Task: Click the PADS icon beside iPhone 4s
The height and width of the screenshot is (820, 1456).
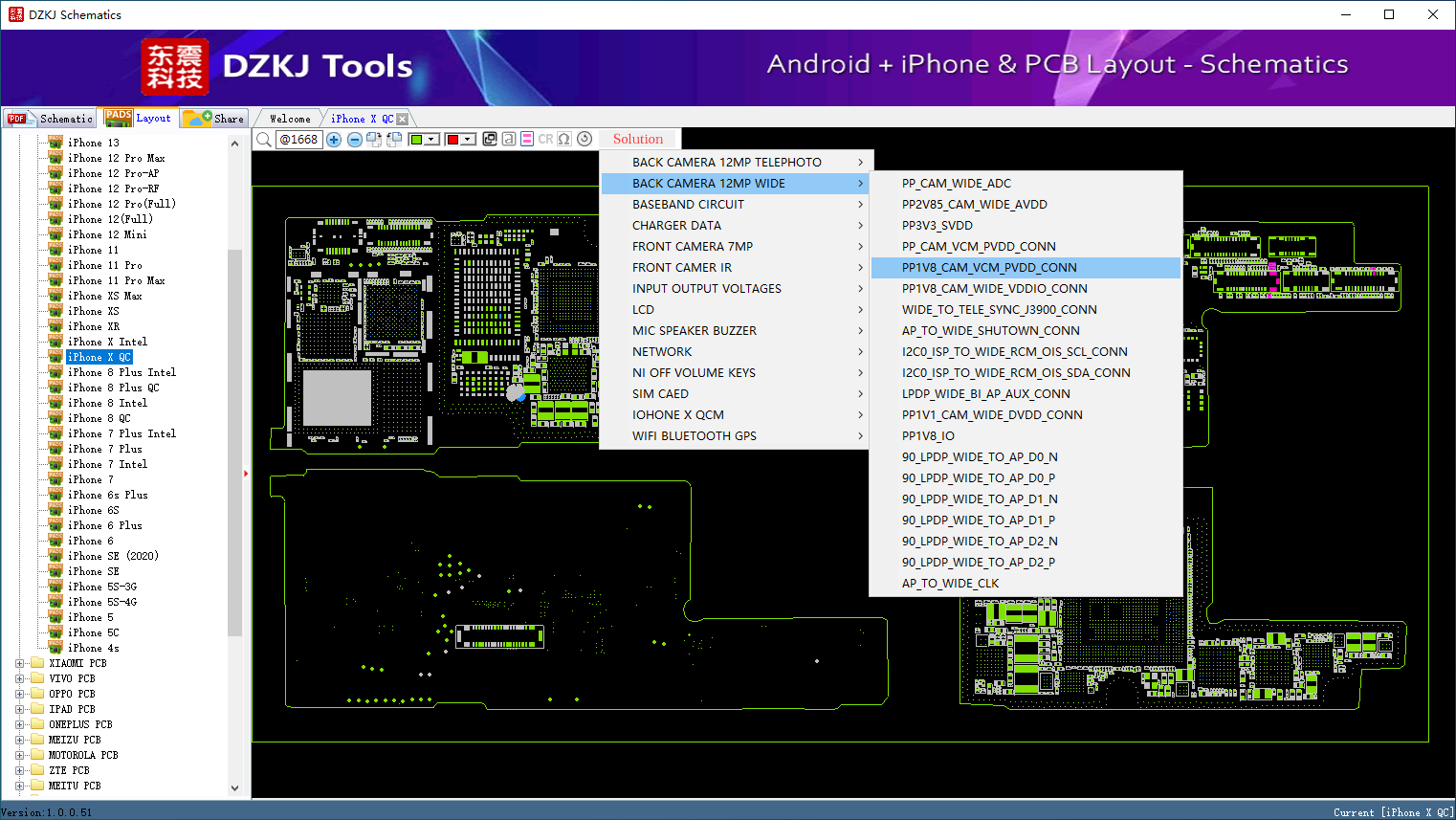Action: [55, 648]
